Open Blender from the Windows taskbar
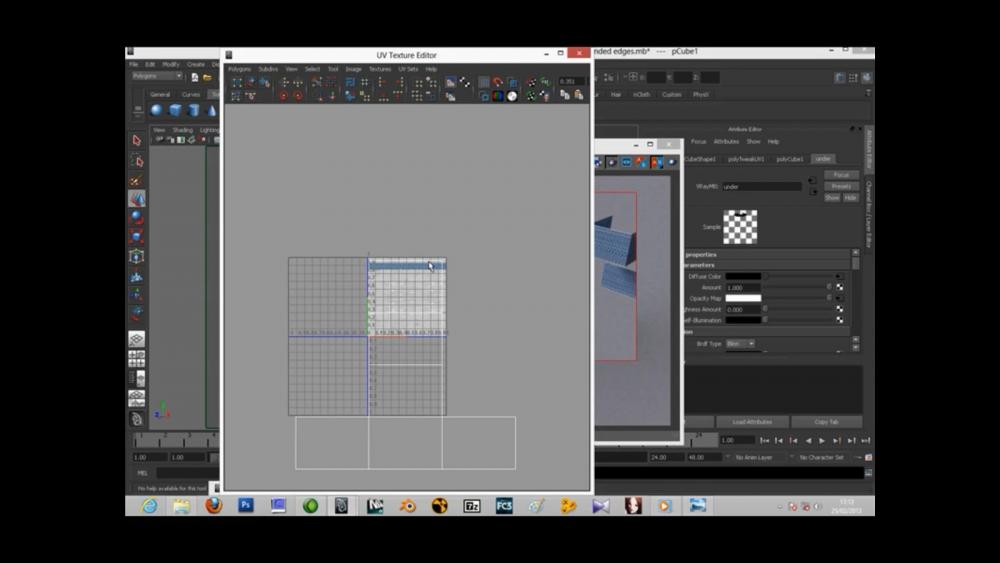The image size is (1000, 563). [x=407, y=506]
